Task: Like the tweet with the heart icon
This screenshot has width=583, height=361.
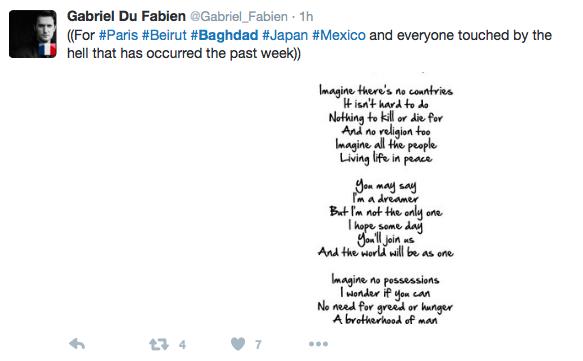Action: pos(238,344)
